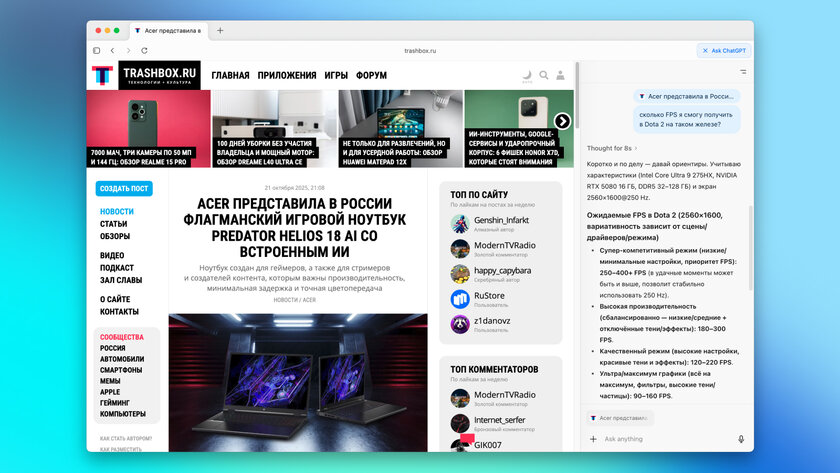Click the back navigation arrow
840x473 pixels.
pos(113,50)
